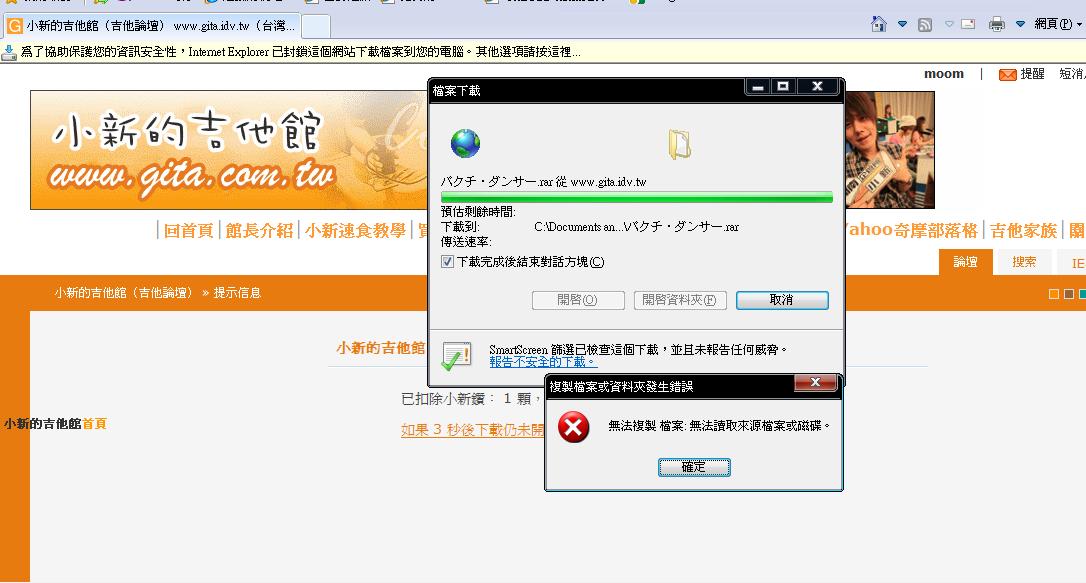This screenshot has width=1086, height=583.
Task: Click the 提示信息 breadcrumb text
Action: tap(237, 293)
